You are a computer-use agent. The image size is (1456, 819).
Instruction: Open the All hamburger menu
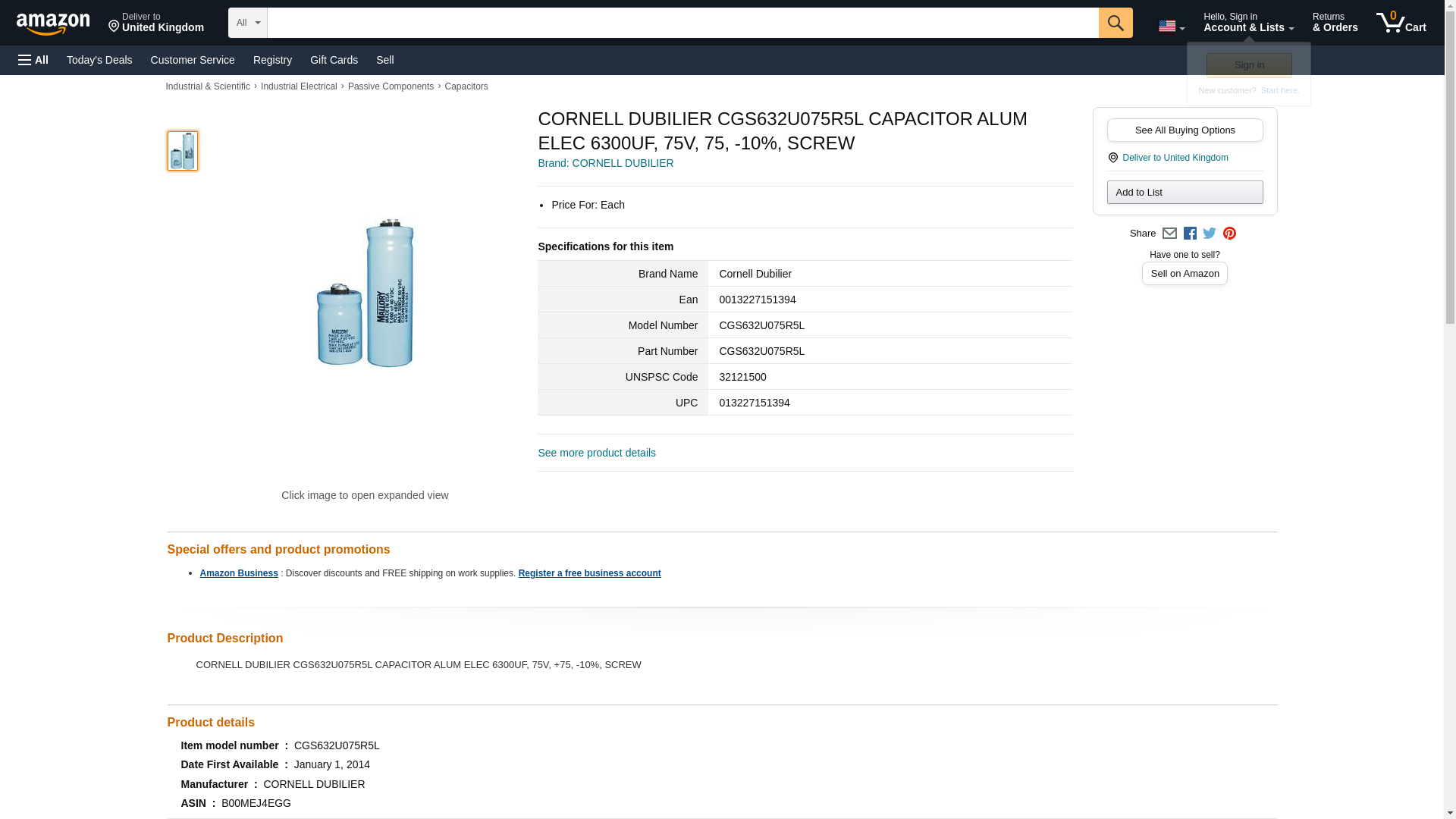click(x=33, y=60)
